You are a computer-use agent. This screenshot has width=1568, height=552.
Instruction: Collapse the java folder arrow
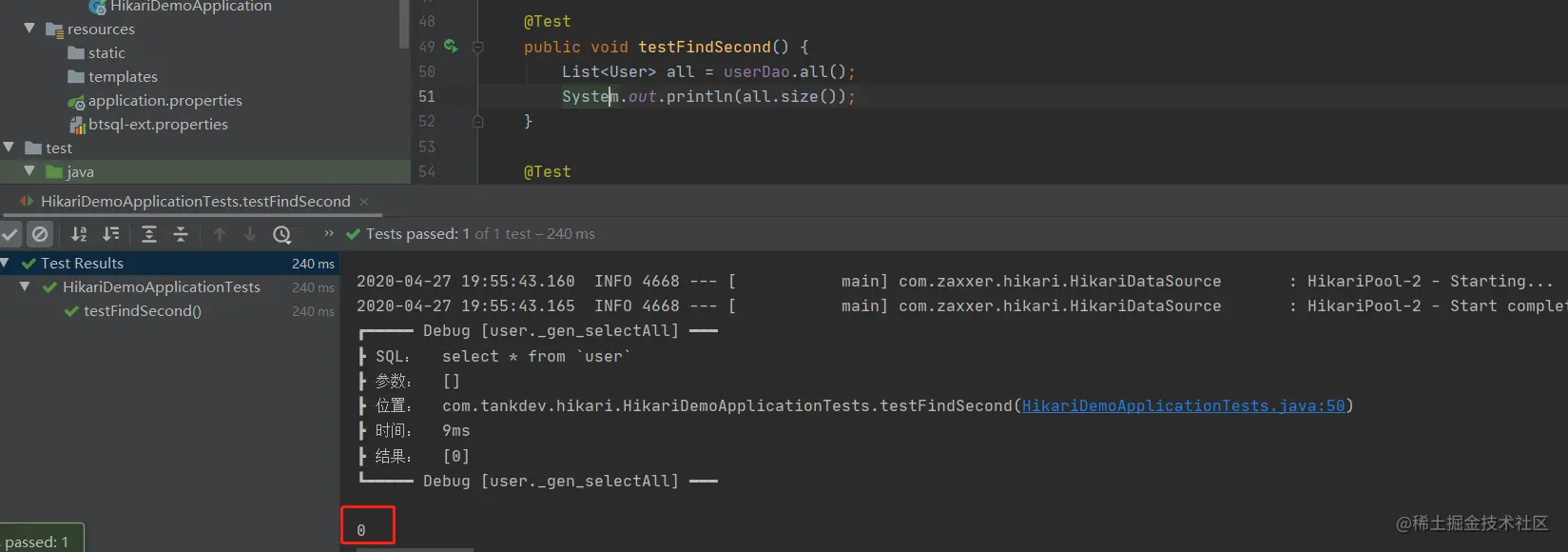pos(29,171)
